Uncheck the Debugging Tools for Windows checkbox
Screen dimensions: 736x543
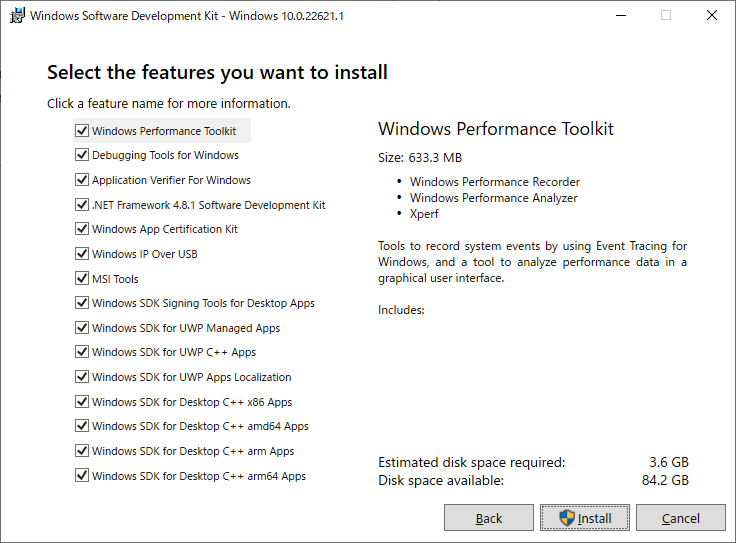coord(82,154)
